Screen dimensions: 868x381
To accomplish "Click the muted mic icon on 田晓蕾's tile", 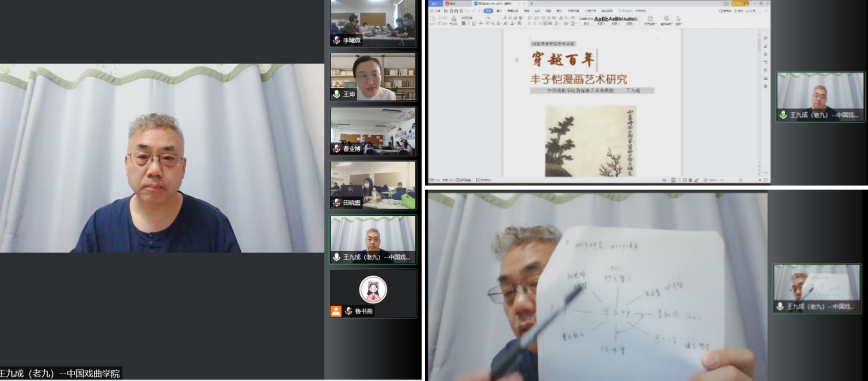I will [x=336, y=203].
